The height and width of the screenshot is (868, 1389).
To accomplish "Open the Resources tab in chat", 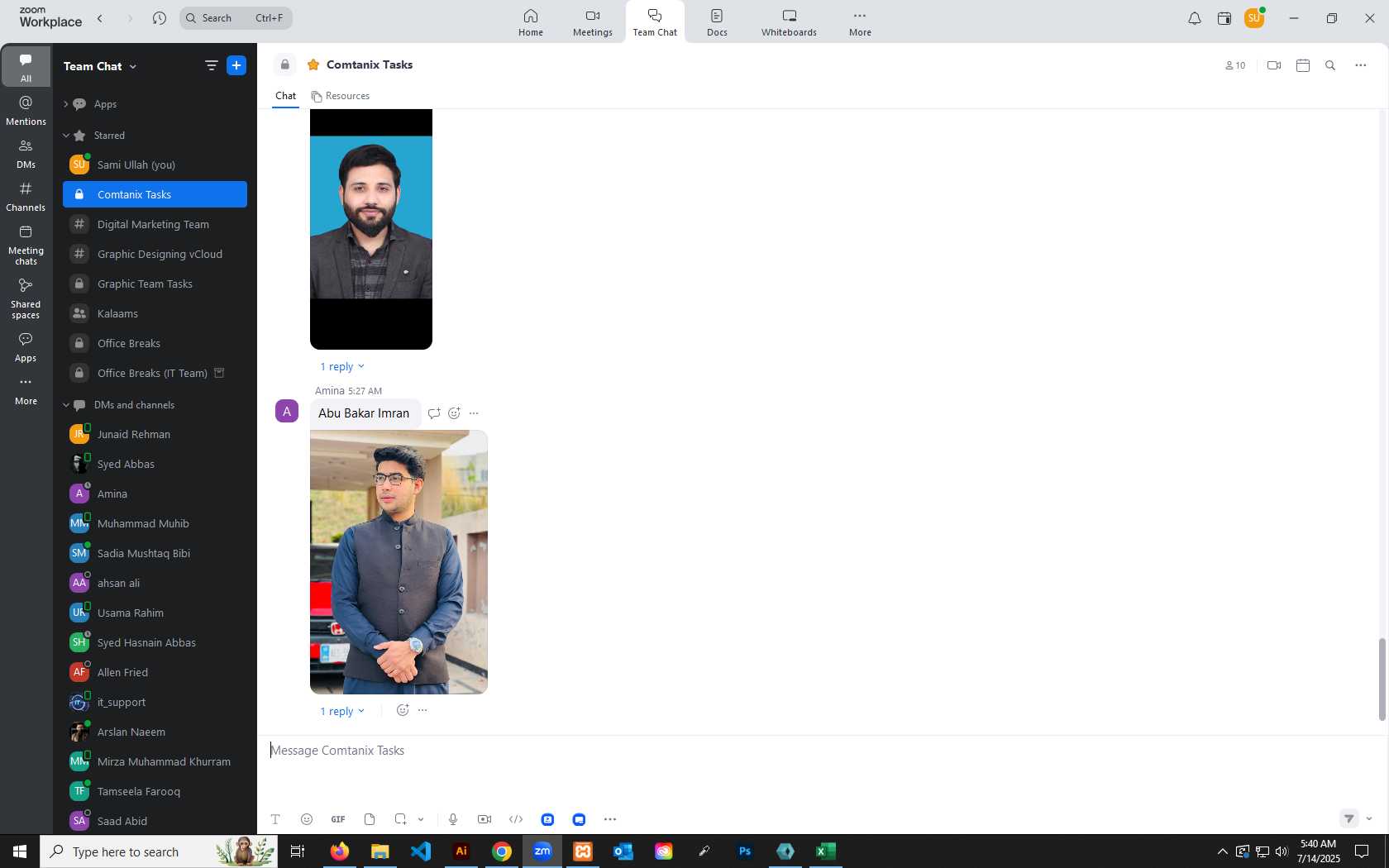I will coord(340,96).
